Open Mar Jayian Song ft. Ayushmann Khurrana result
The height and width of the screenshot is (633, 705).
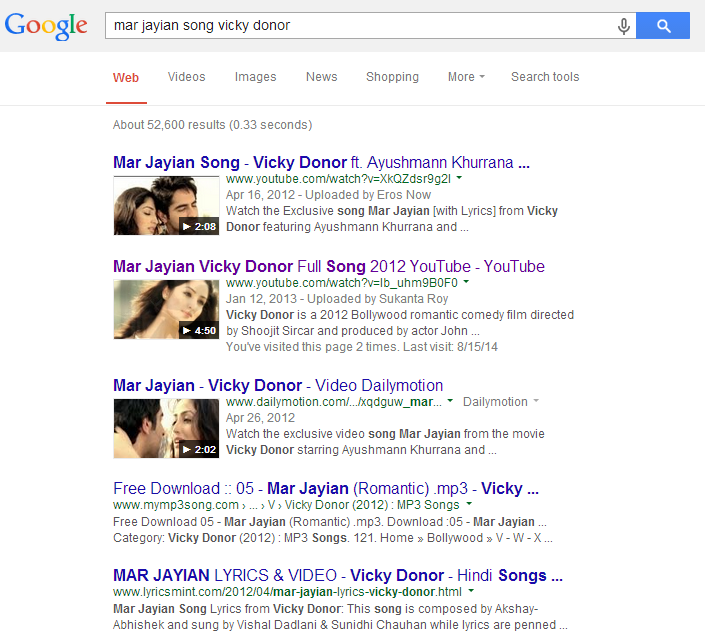coord(321,162)
